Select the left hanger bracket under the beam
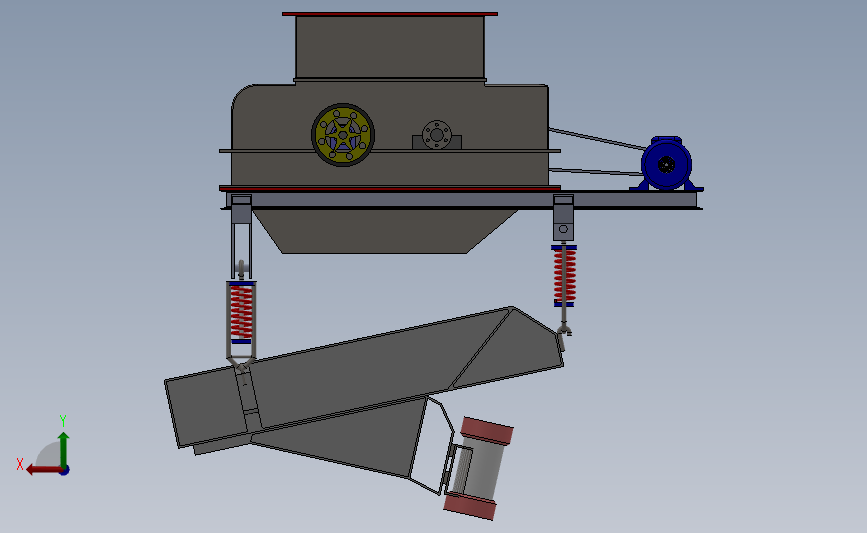The width and height of the screenshot is (867, 533). 241,238
